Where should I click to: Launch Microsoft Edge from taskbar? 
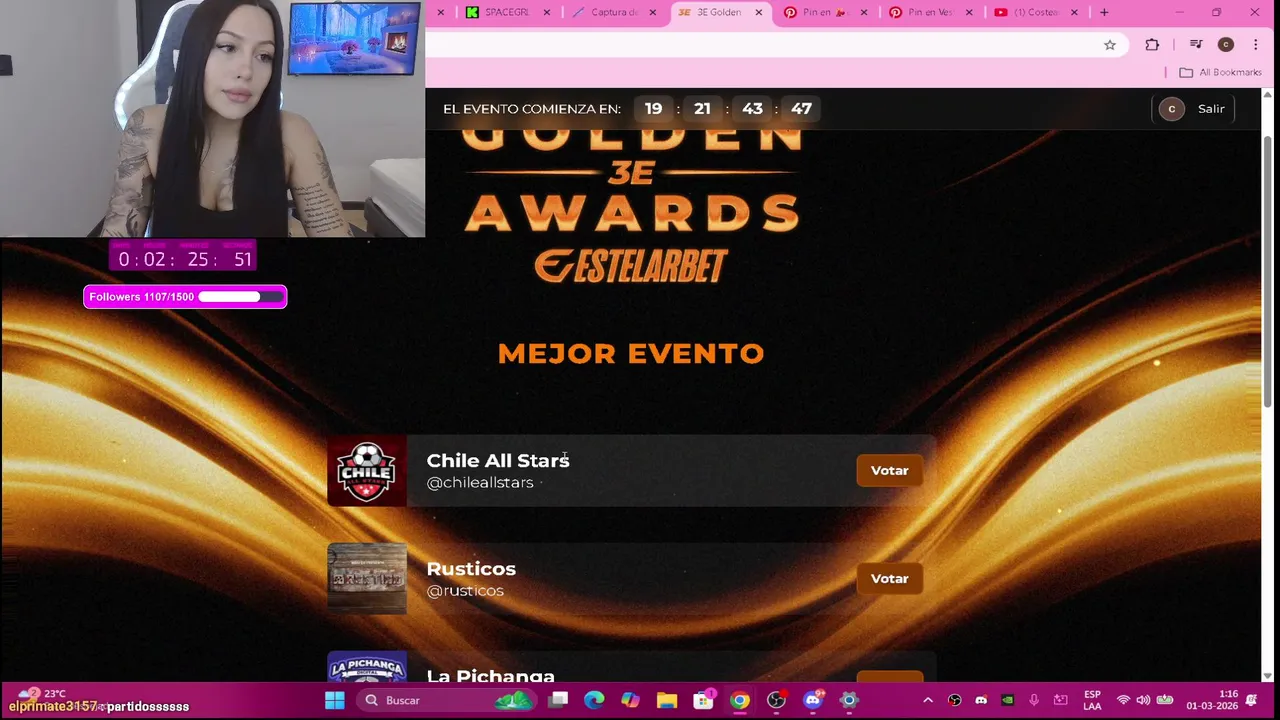pyautogui.click(x=594, y=700)
